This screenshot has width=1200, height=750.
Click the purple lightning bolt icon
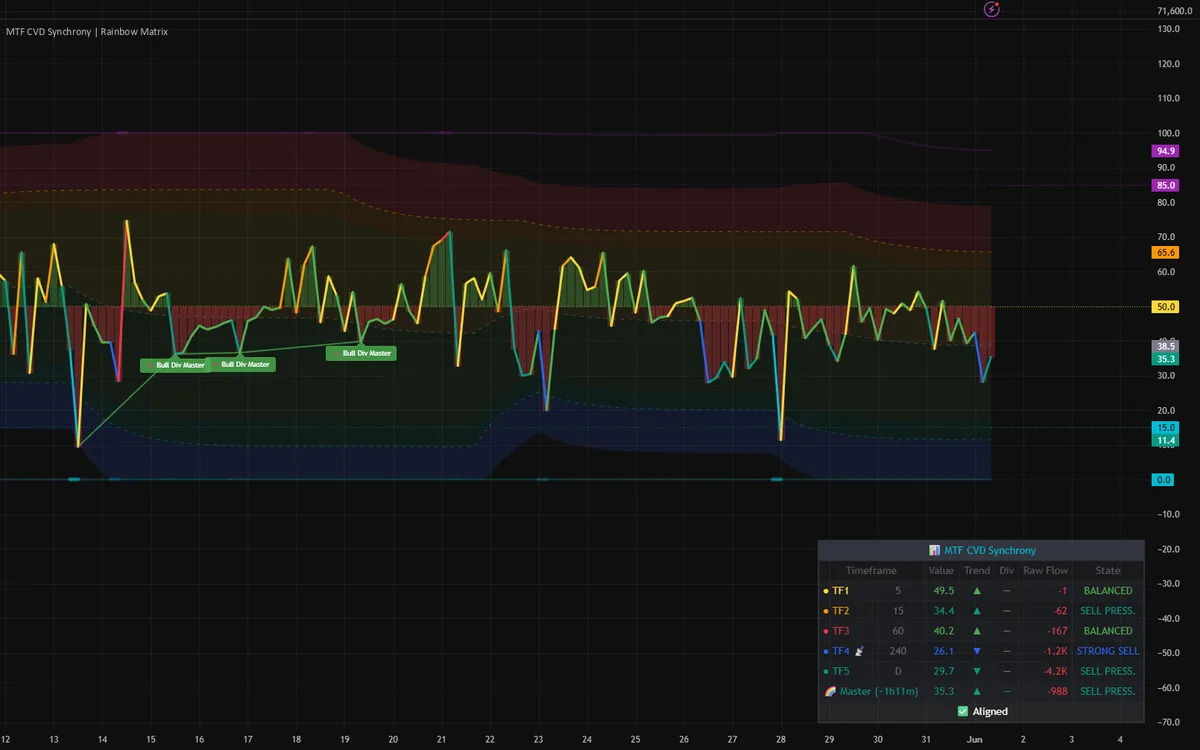(991, 10)
